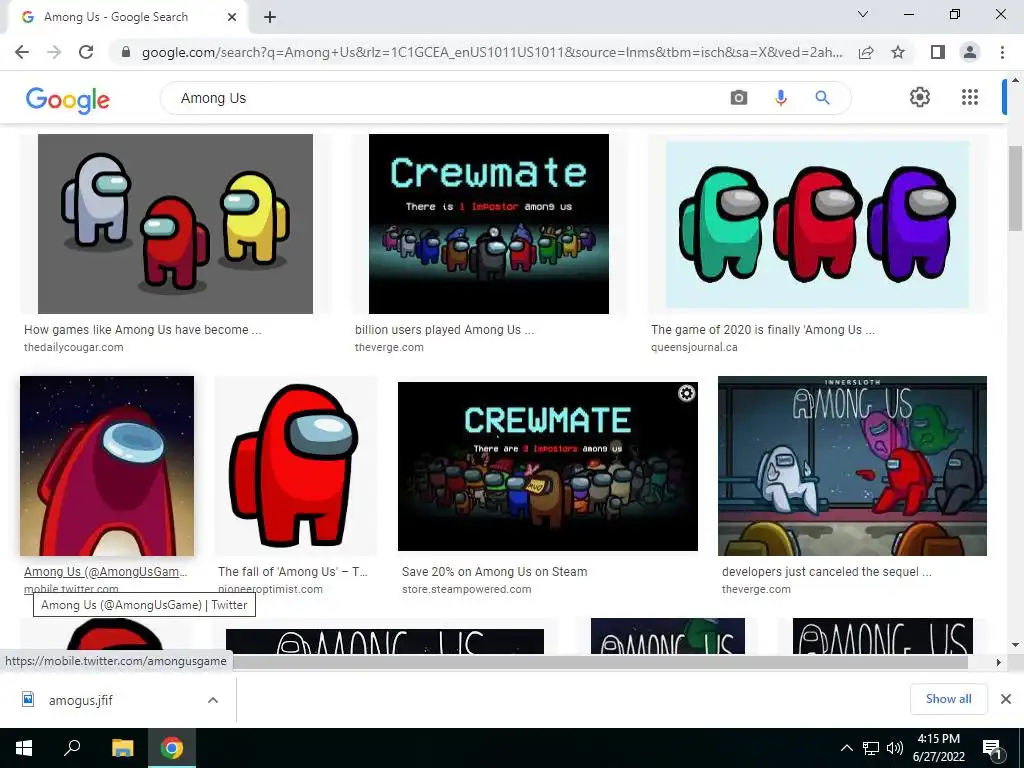The image size is (1024, 768).
Task: Open a new tab with plus button
Action: click(x=270, y=18)
